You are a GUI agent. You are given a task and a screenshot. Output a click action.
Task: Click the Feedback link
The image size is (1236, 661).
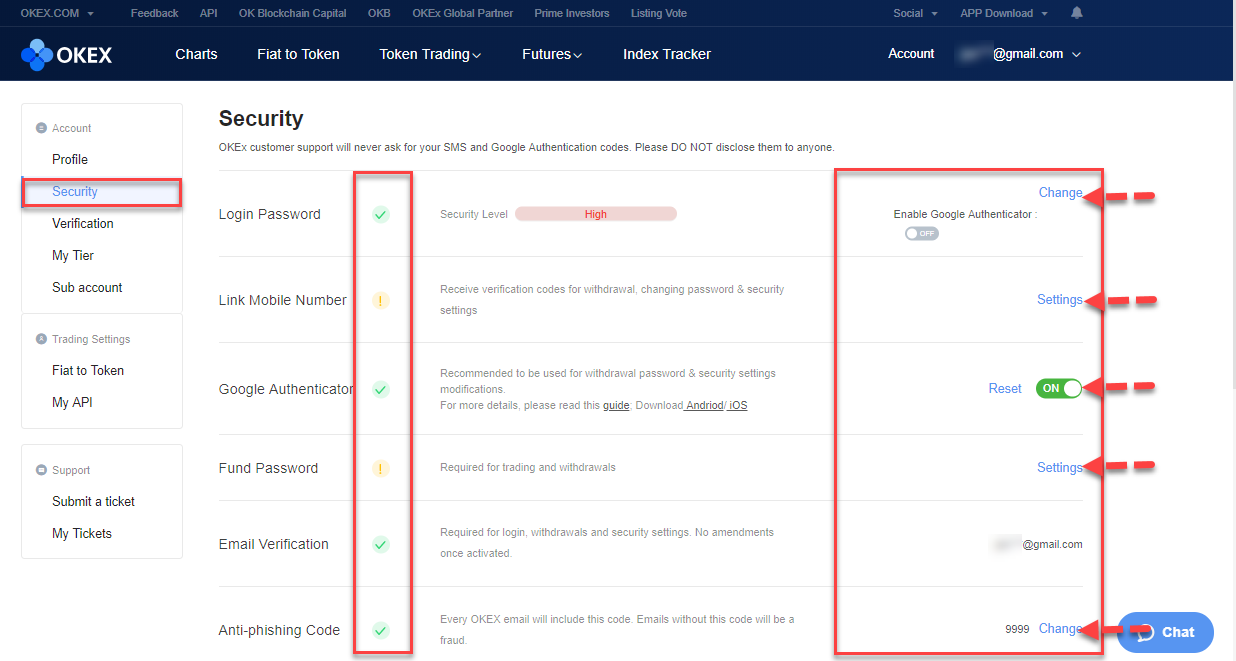coord(155,13)
